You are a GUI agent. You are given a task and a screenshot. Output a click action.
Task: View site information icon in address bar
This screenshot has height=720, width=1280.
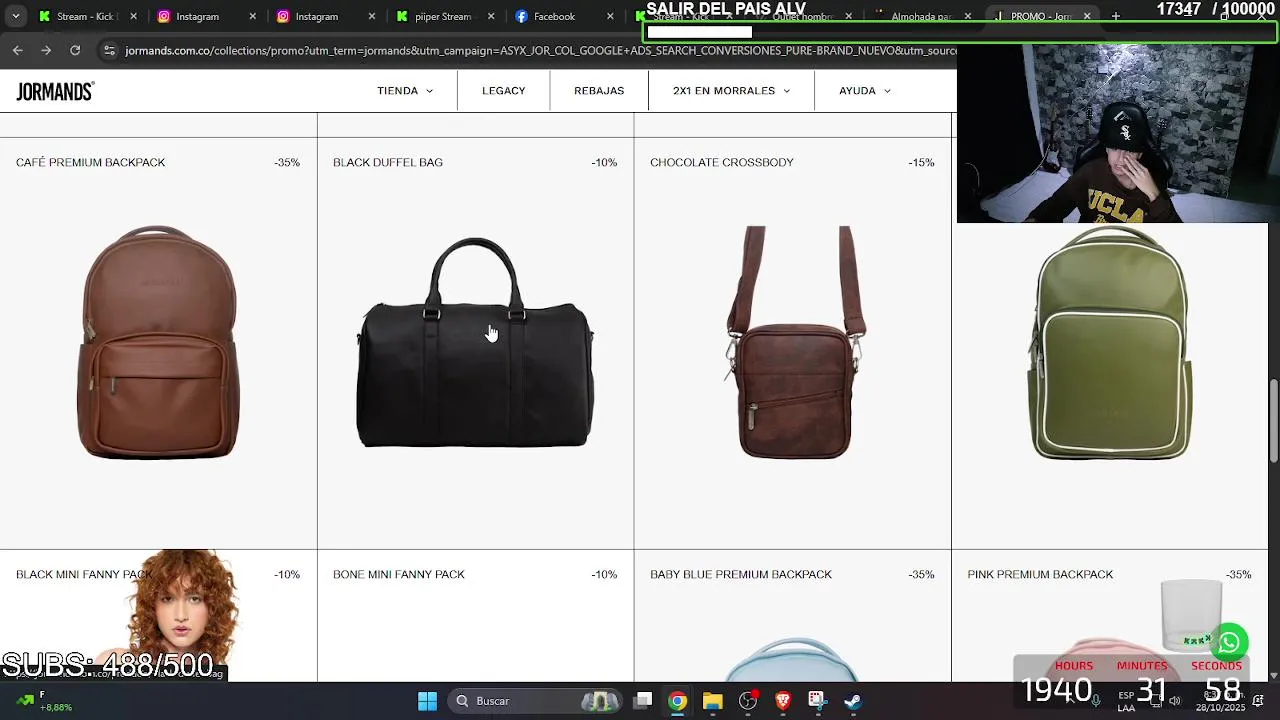[109, 50]
